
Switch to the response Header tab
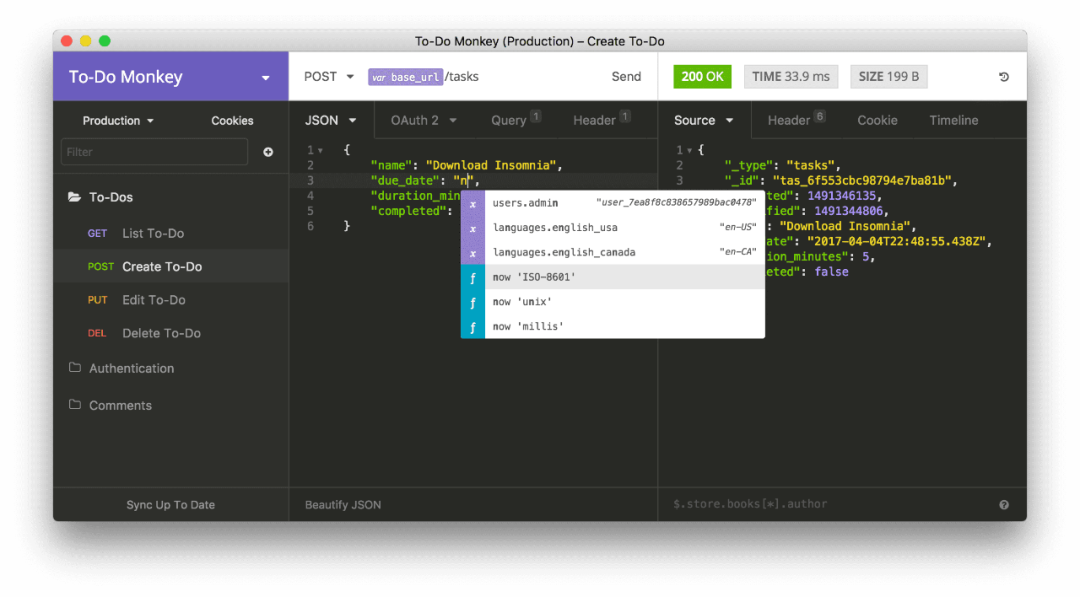click(796, 120)
